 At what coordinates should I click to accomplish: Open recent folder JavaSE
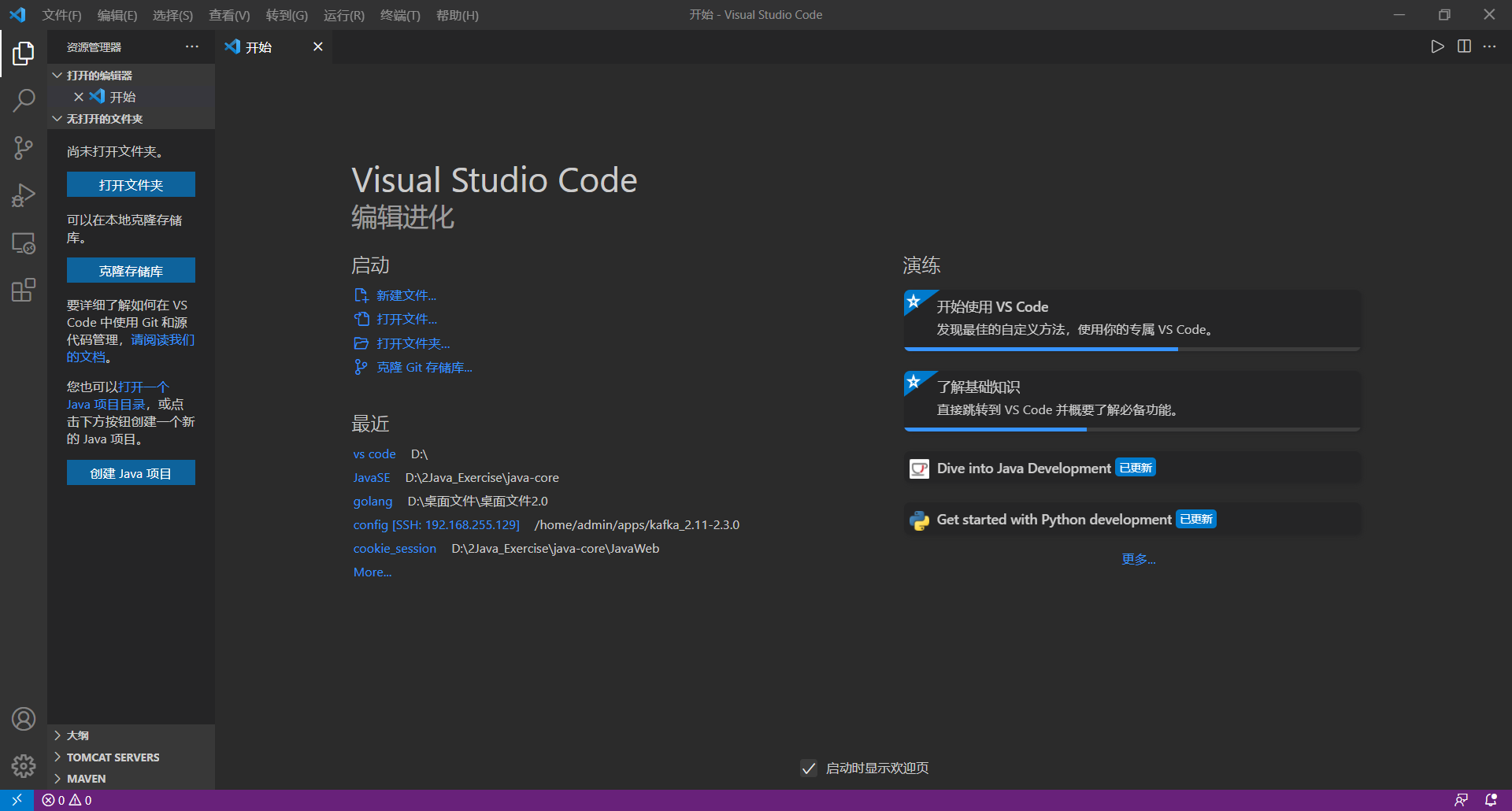tap(372, 478)
